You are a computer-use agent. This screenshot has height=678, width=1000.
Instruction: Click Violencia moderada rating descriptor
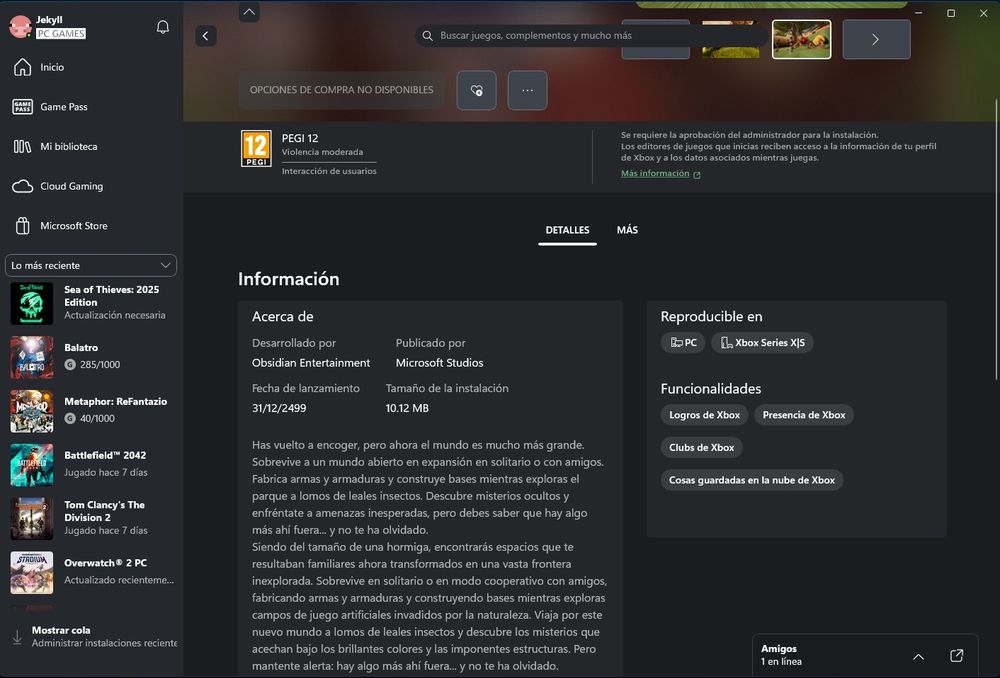click(322, 152)
